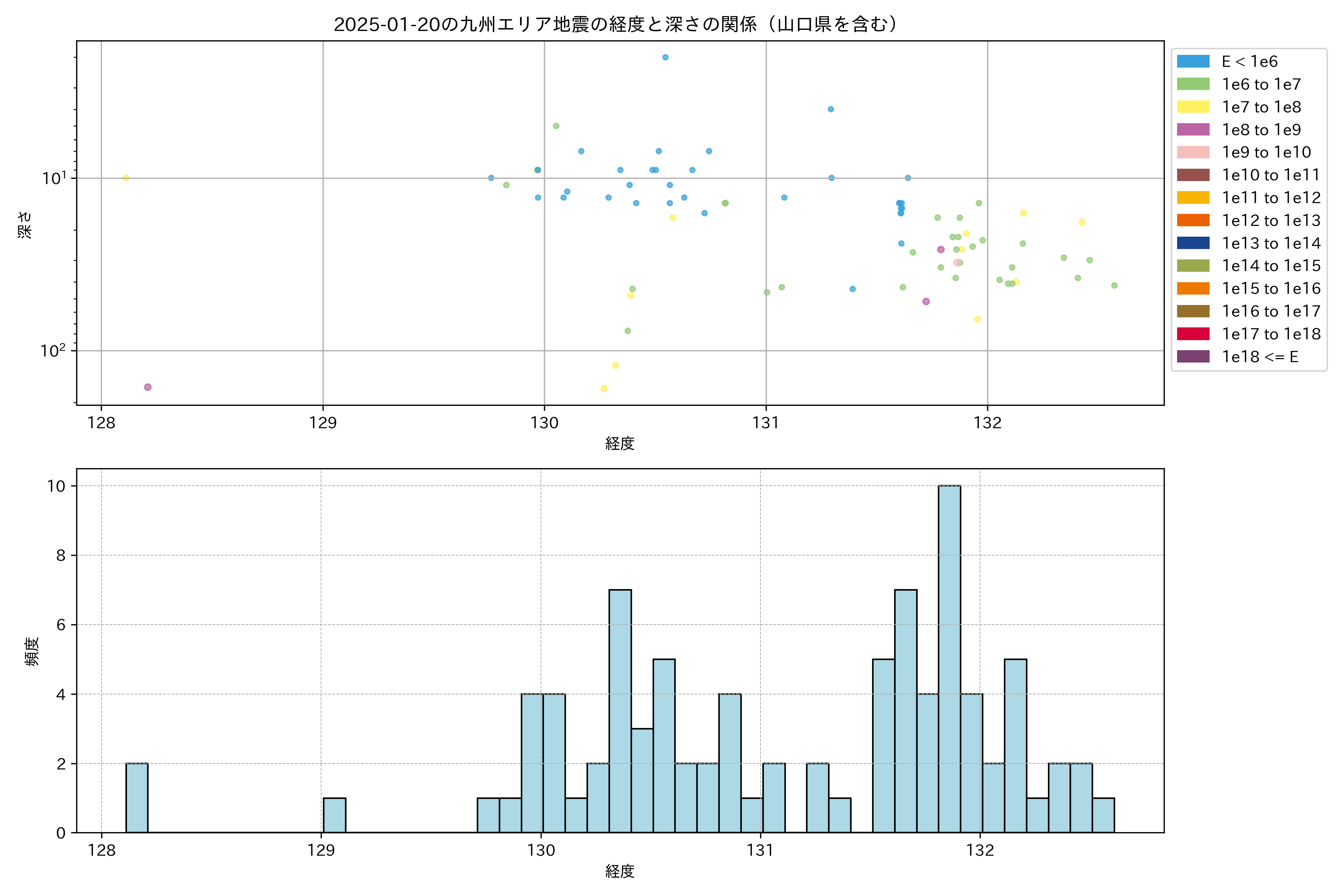Click the topmost blue scatter point

click(x=665, y=57)
